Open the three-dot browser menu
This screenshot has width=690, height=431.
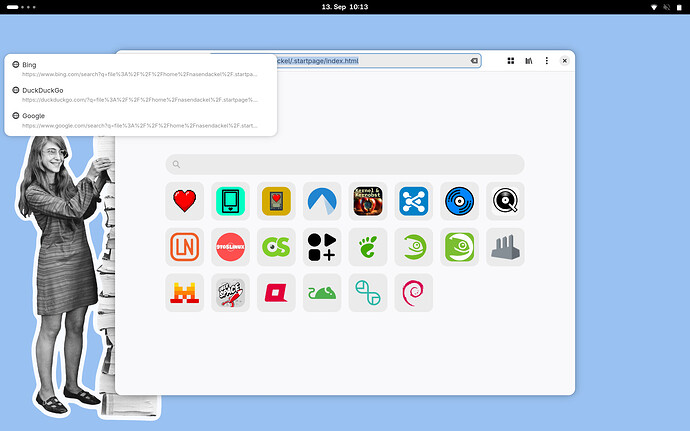coord(547,61)
